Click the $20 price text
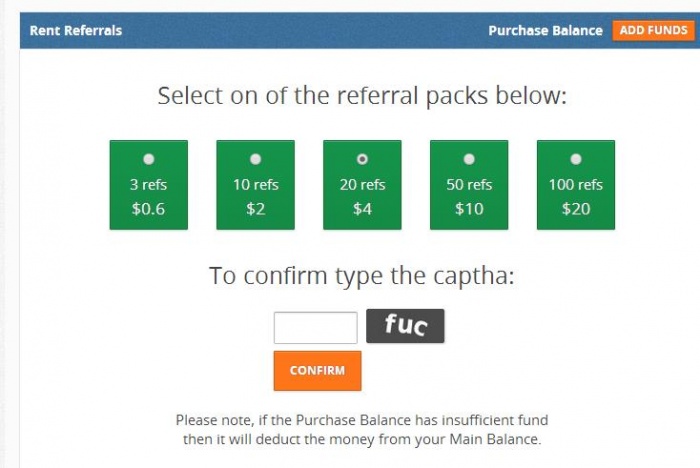Image resolution: width=700 pixels, height=468 pixels. (x=575, y=209)
